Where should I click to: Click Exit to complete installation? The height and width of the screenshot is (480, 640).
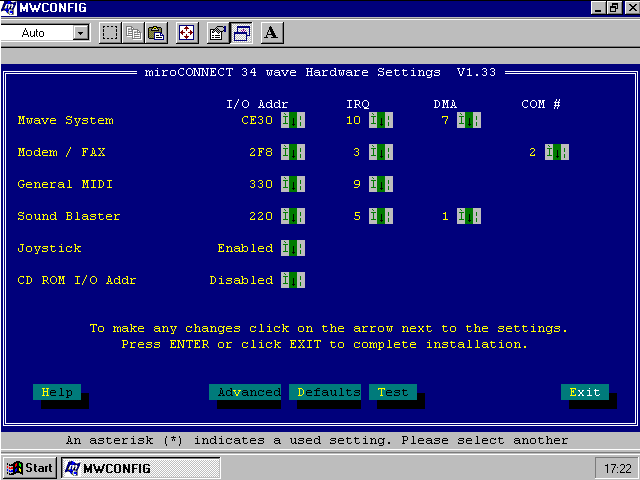pyautogui.click(x=585, y=392)
